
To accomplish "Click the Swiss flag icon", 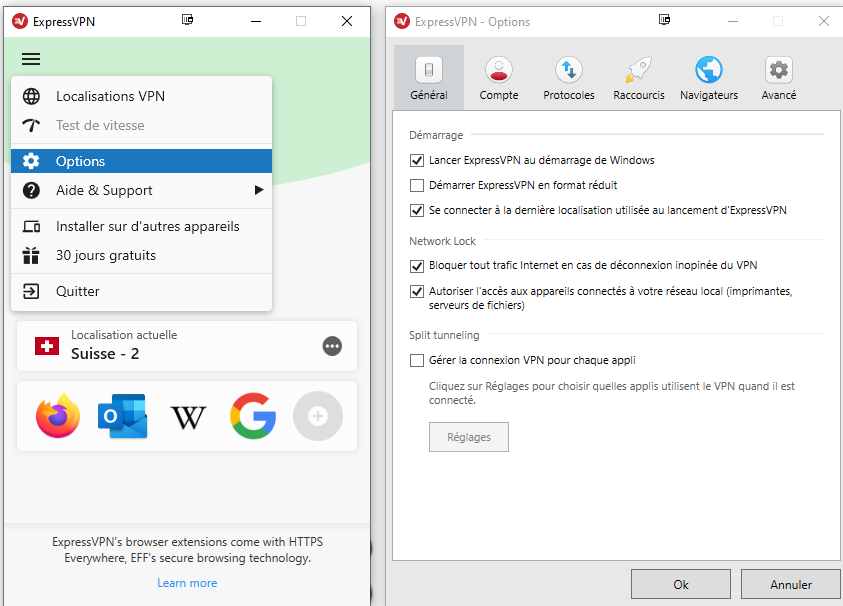I will pyautogui.click(x=47, y=346).
